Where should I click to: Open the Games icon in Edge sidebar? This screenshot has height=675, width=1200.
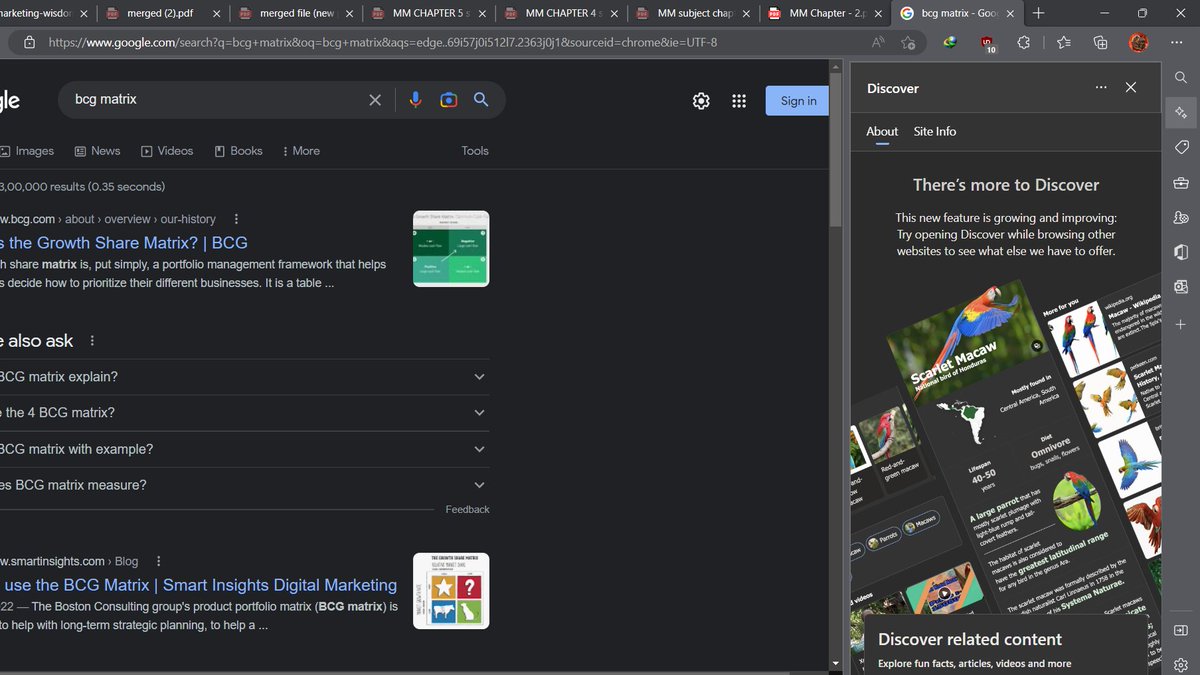(x=1181, y=217)
